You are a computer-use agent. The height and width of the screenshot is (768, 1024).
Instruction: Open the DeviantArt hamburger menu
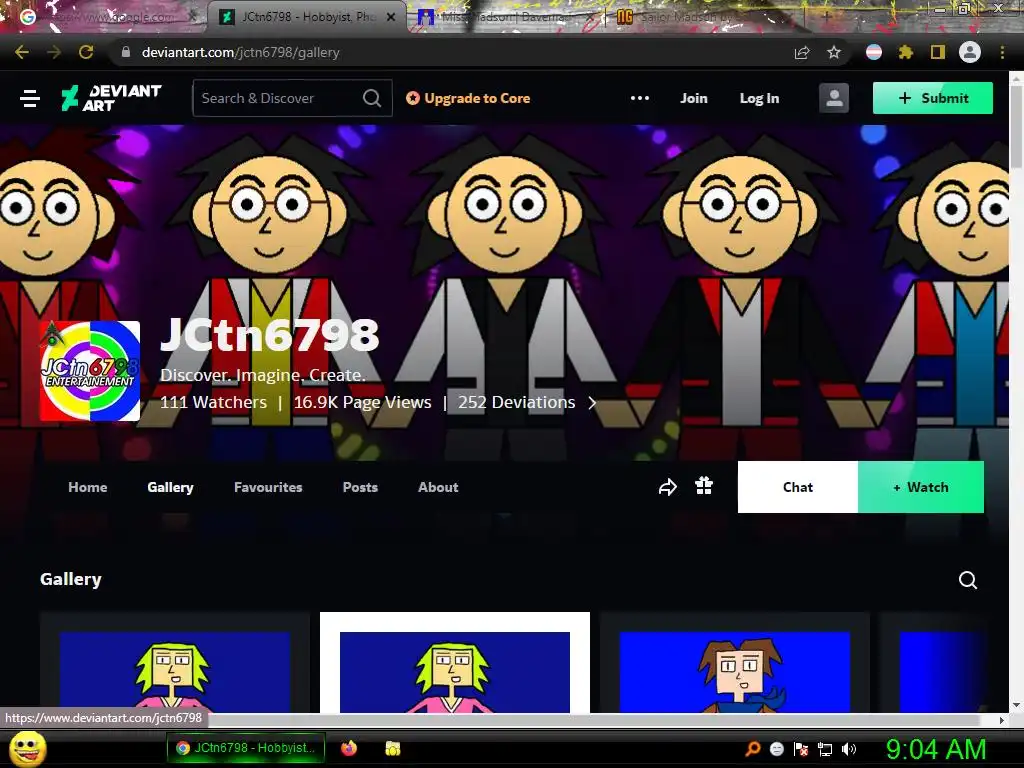30,99
